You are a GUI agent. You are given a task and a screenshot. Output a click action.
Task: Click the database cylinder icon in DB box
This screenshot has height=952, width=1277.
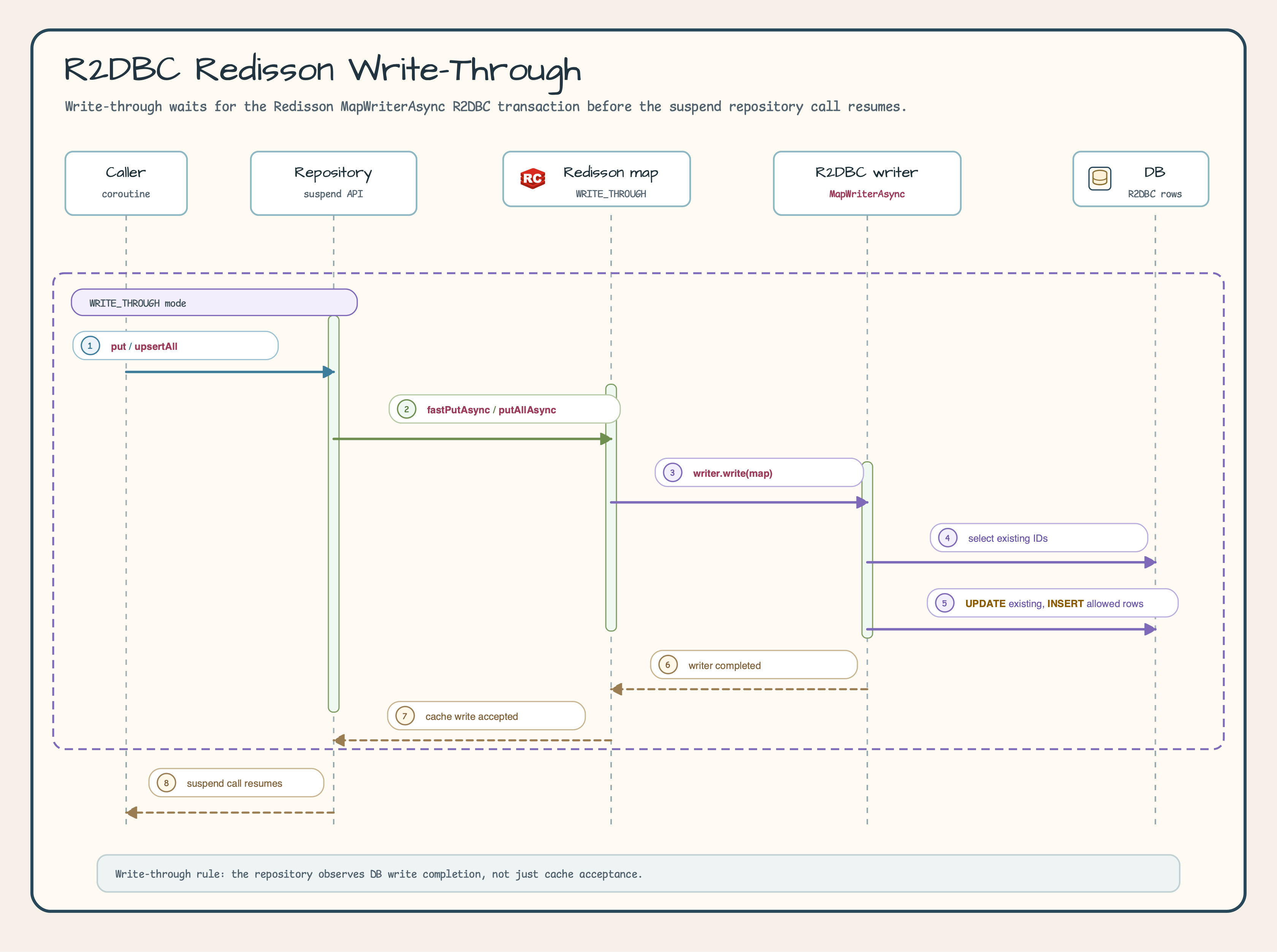(x=1100, y=179)
